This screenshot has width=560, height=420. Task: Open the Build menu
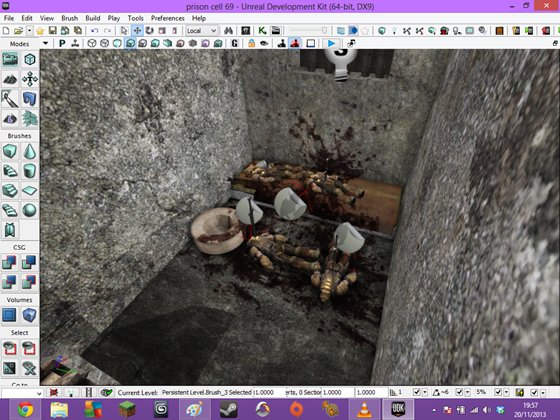92,18
